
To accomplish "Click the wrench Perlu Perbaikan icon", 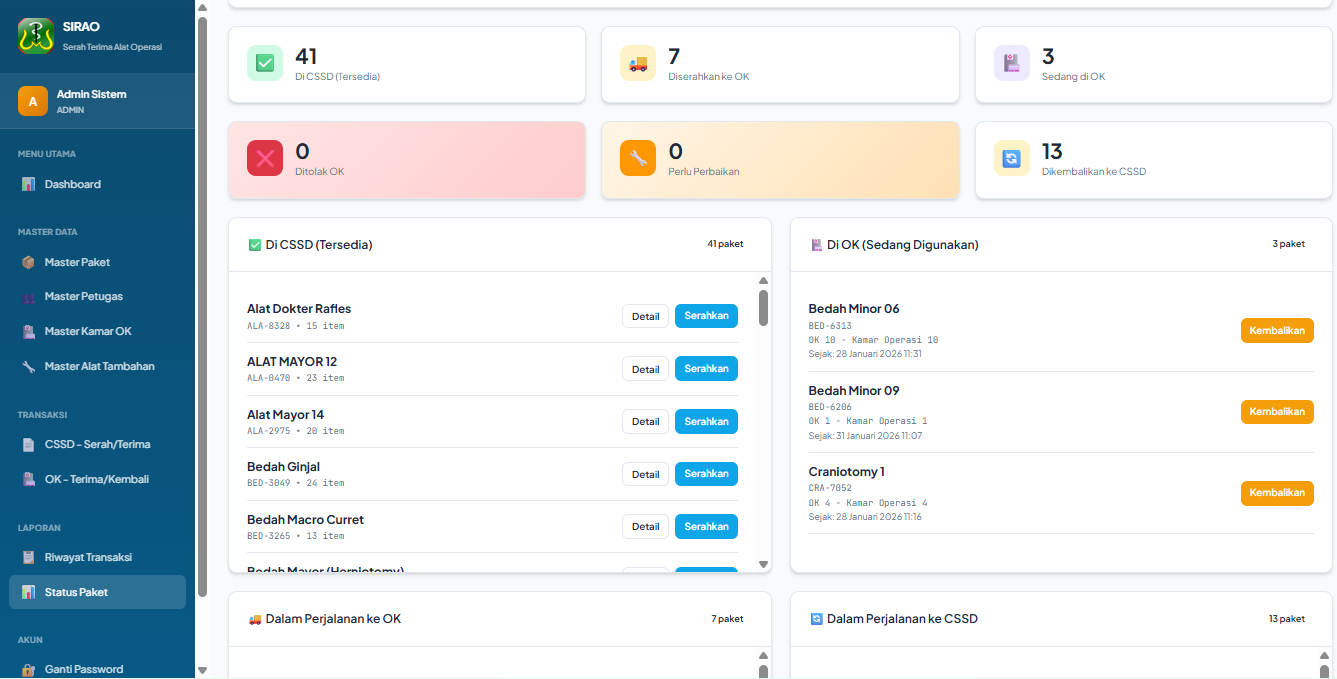I will point(638,158).
